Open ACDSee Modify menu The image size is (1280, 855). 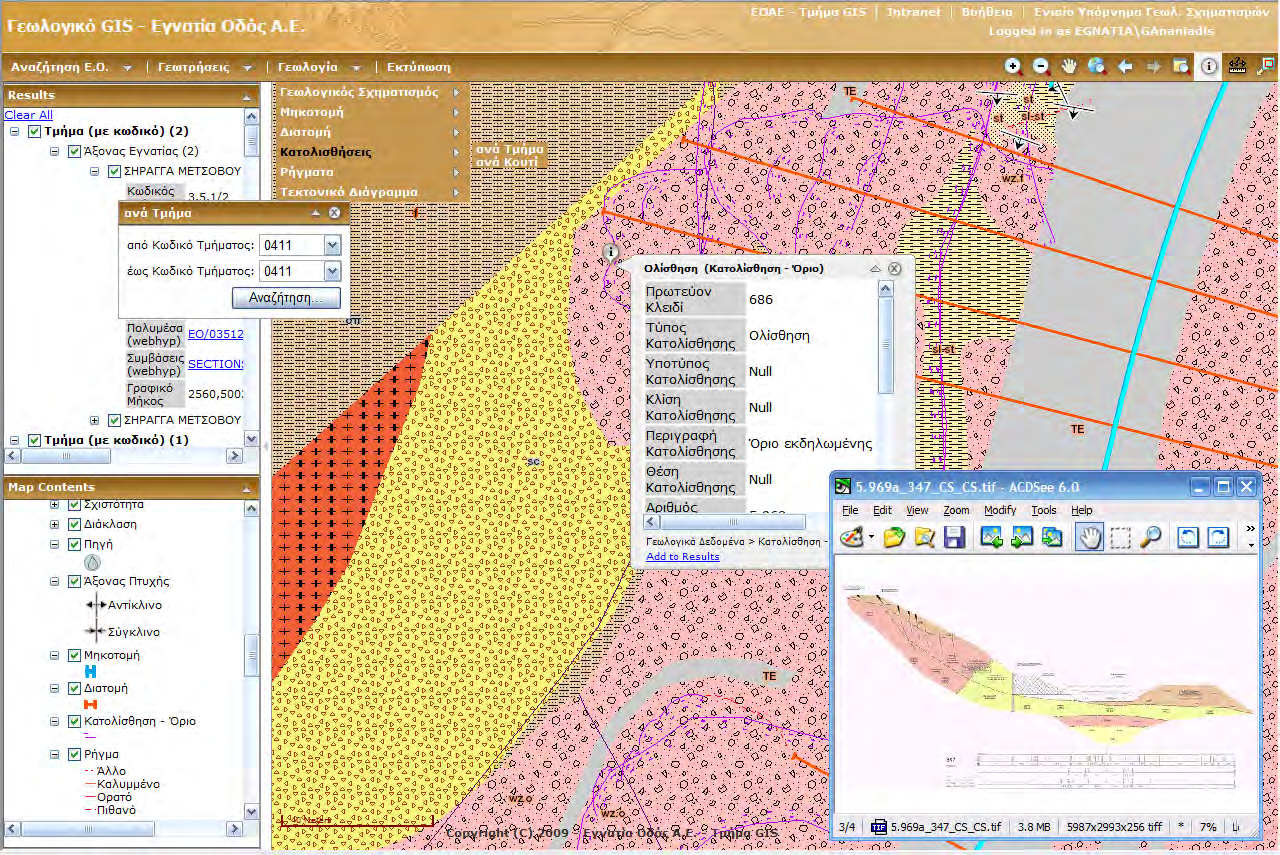click(999, 510)
